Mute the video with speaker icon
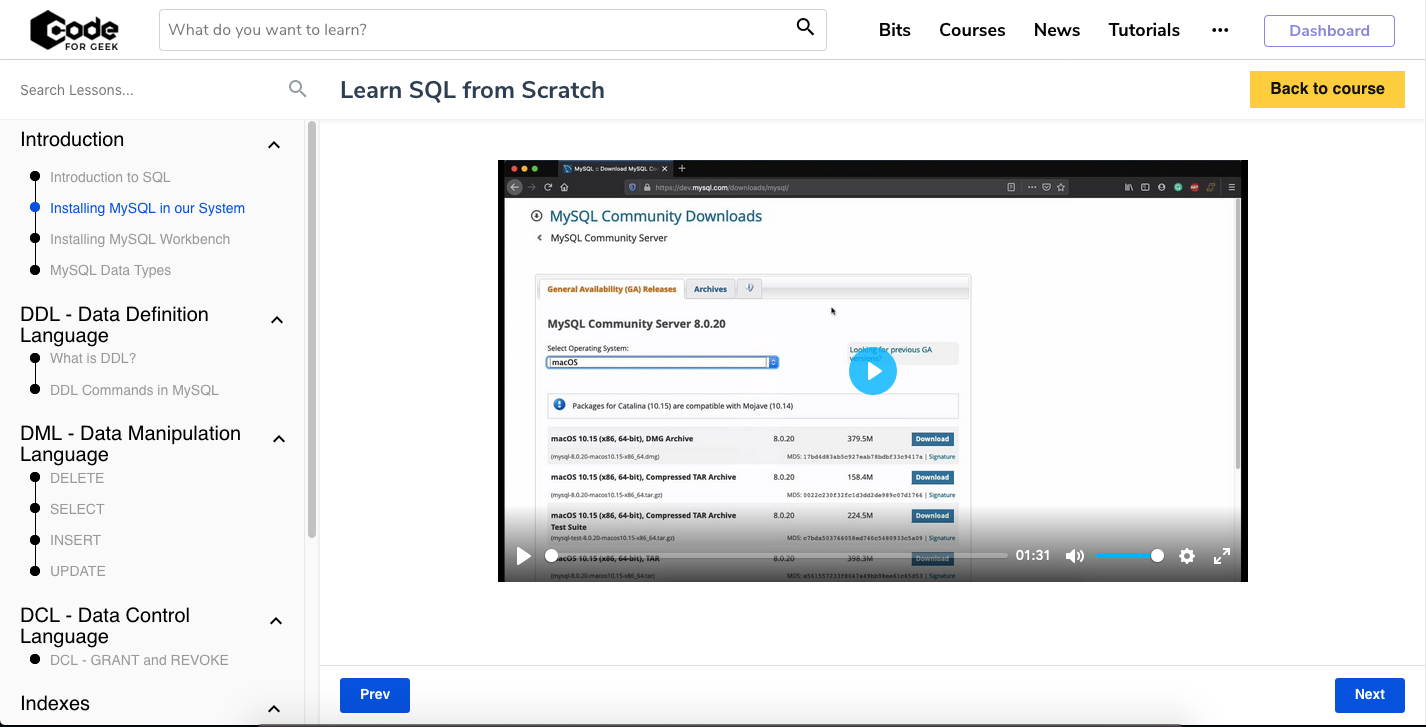1426x727 pixels. tap(1075, 556)
